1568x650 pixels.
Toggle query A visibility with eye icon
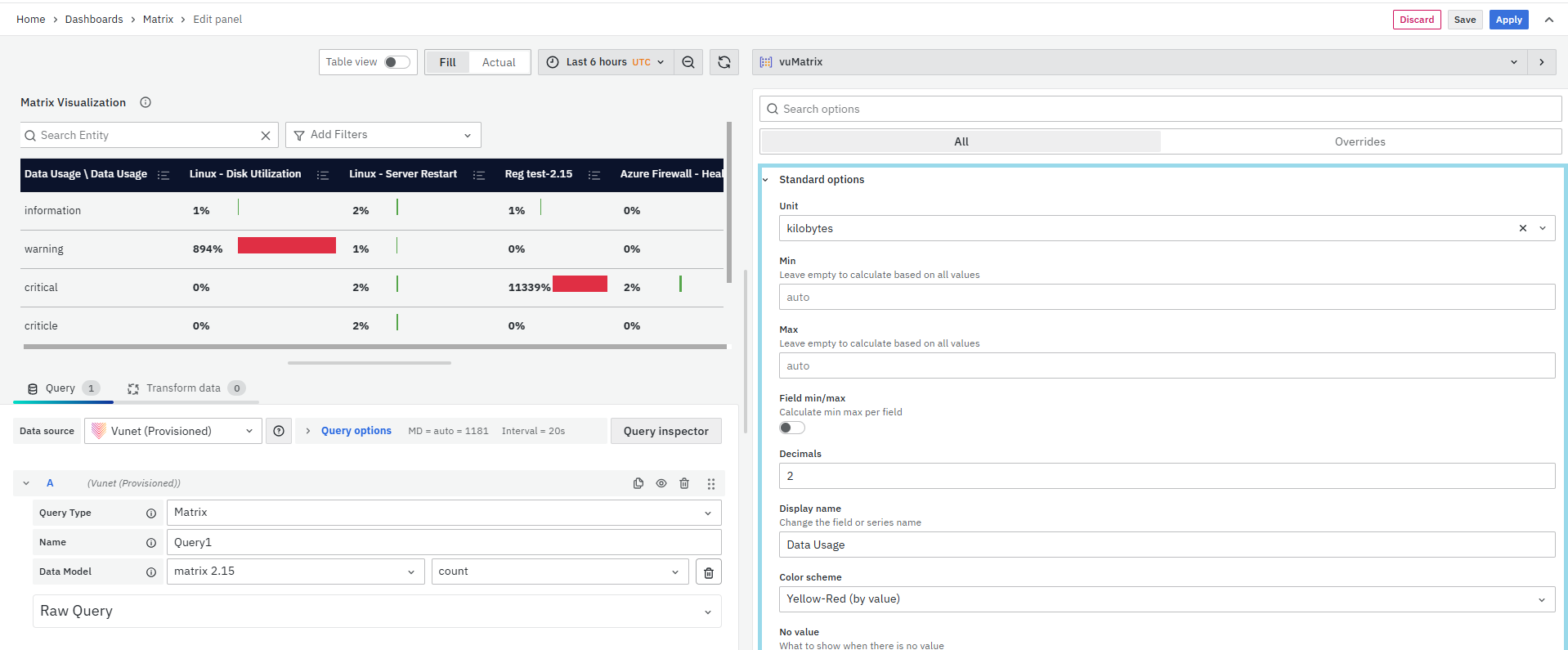(661, 483)
